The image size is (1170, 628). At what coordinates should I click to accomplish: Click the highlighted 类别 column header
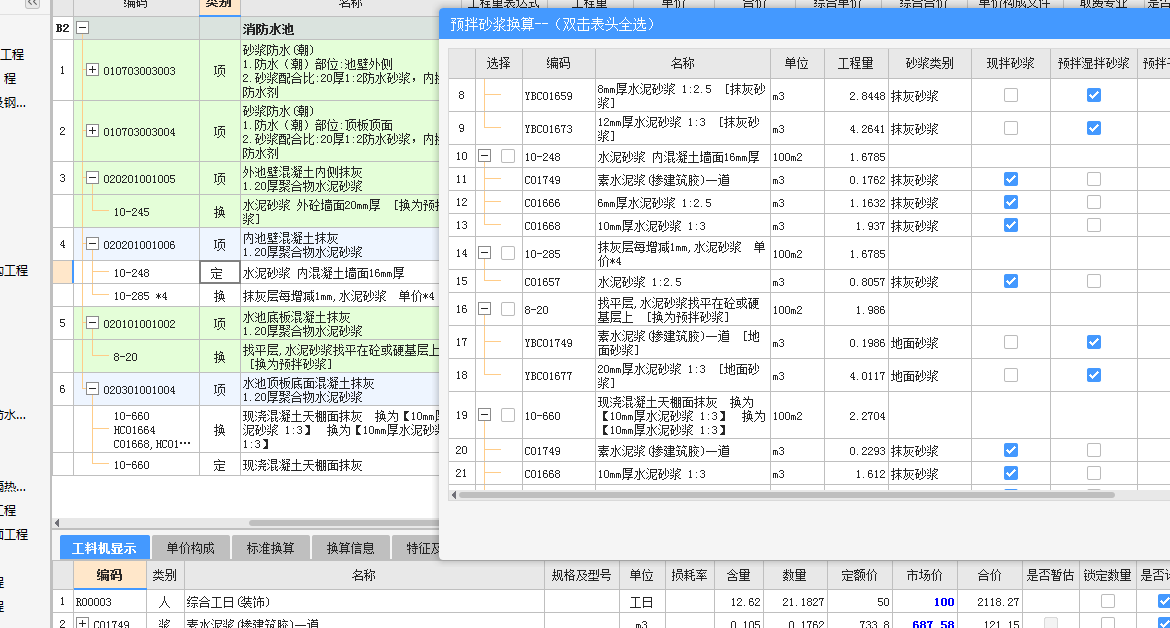tap(217, 7)
